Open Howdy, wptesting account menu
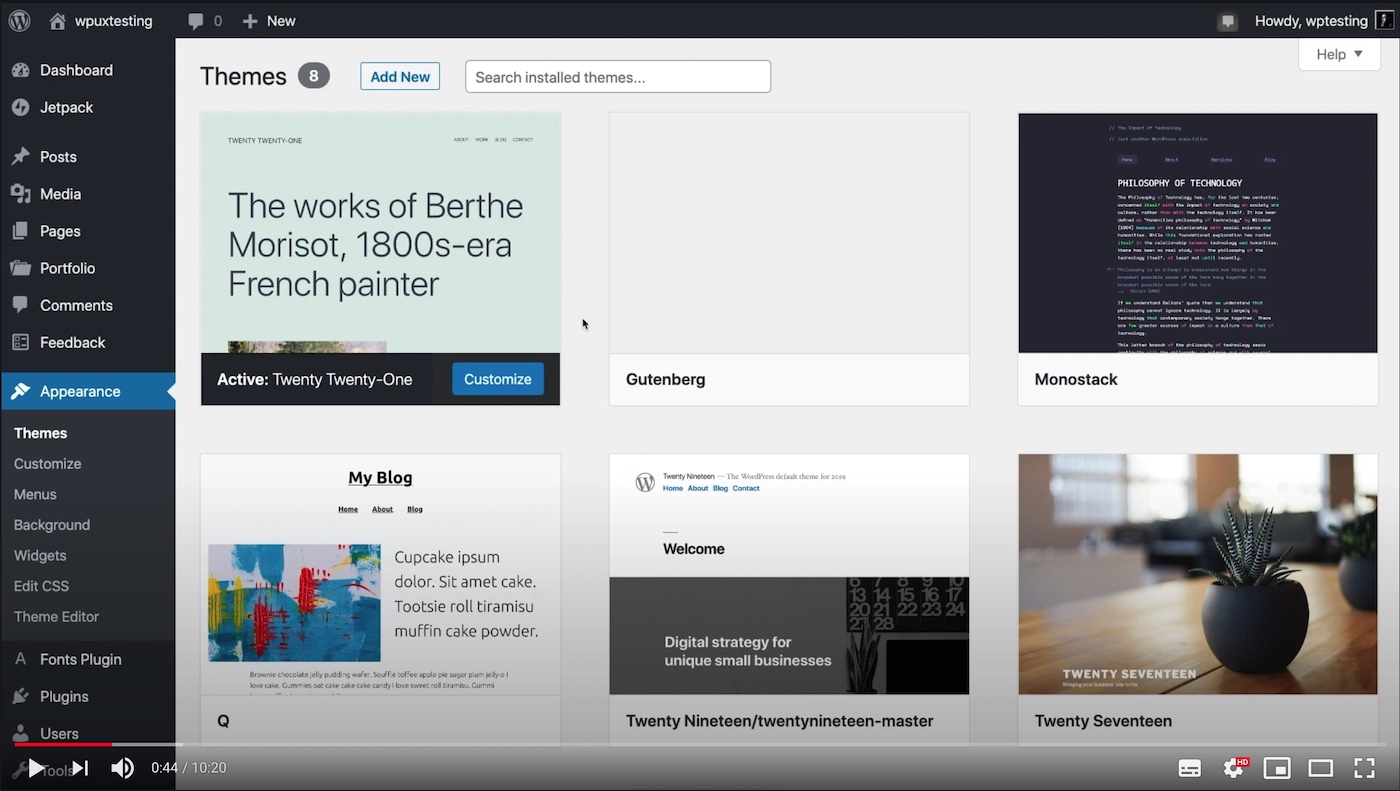1400x791 pixels. coord(1324,21)
